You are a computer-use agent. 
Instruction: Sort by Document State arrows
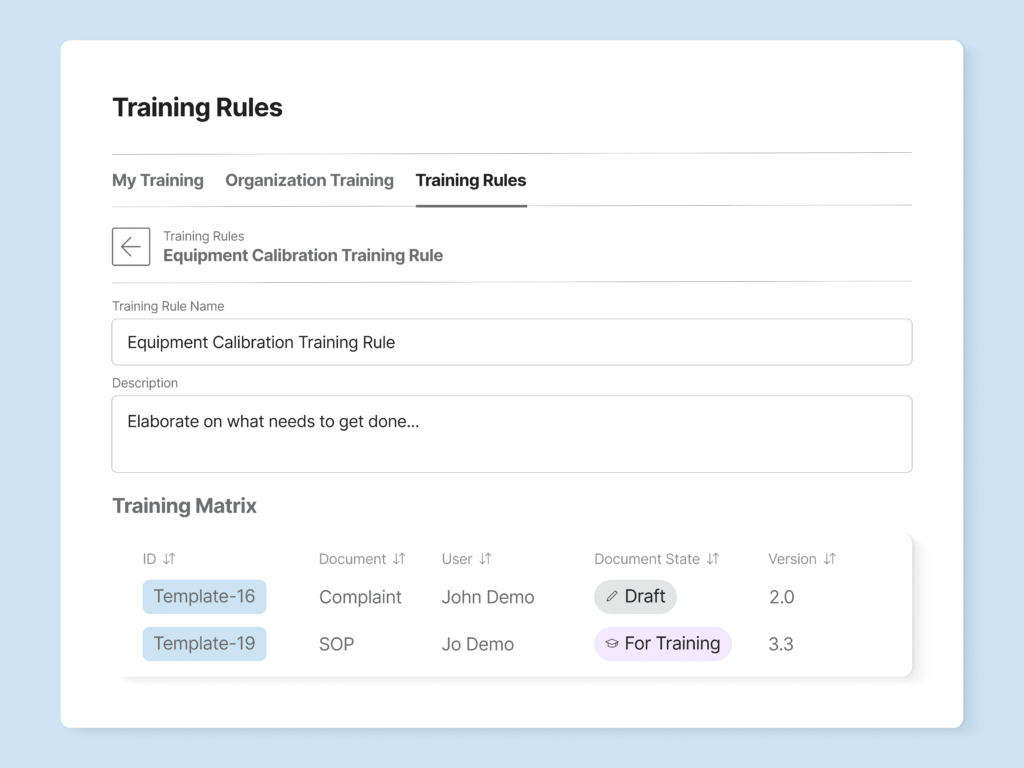tap(713, 559)
